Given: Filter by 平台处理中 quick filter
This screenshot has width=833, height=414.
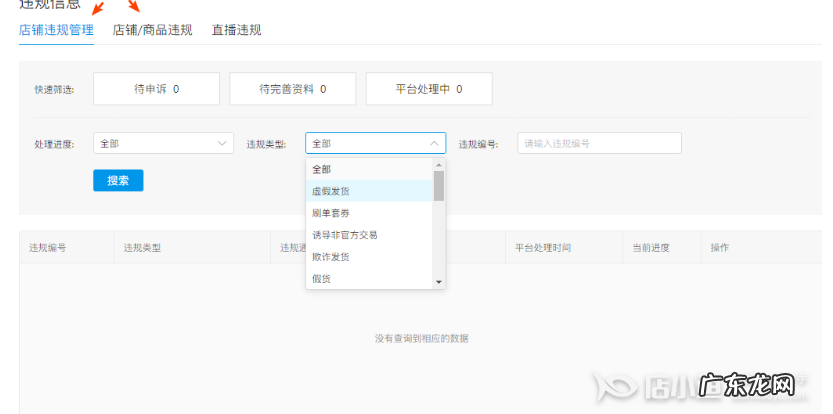Looking at the screenshot, I should pos(429,89).
